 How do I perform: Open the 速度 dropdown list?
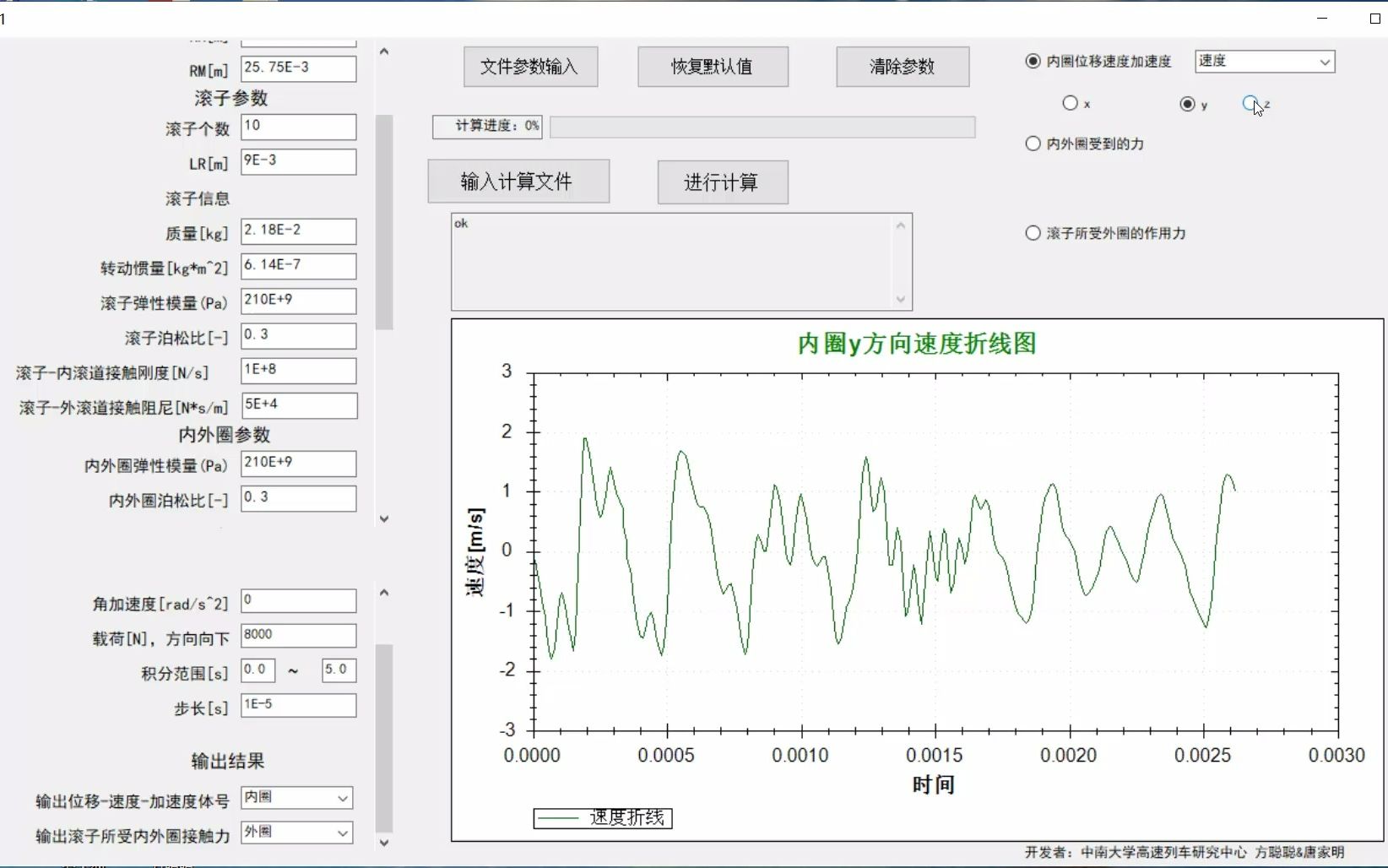1265,62
